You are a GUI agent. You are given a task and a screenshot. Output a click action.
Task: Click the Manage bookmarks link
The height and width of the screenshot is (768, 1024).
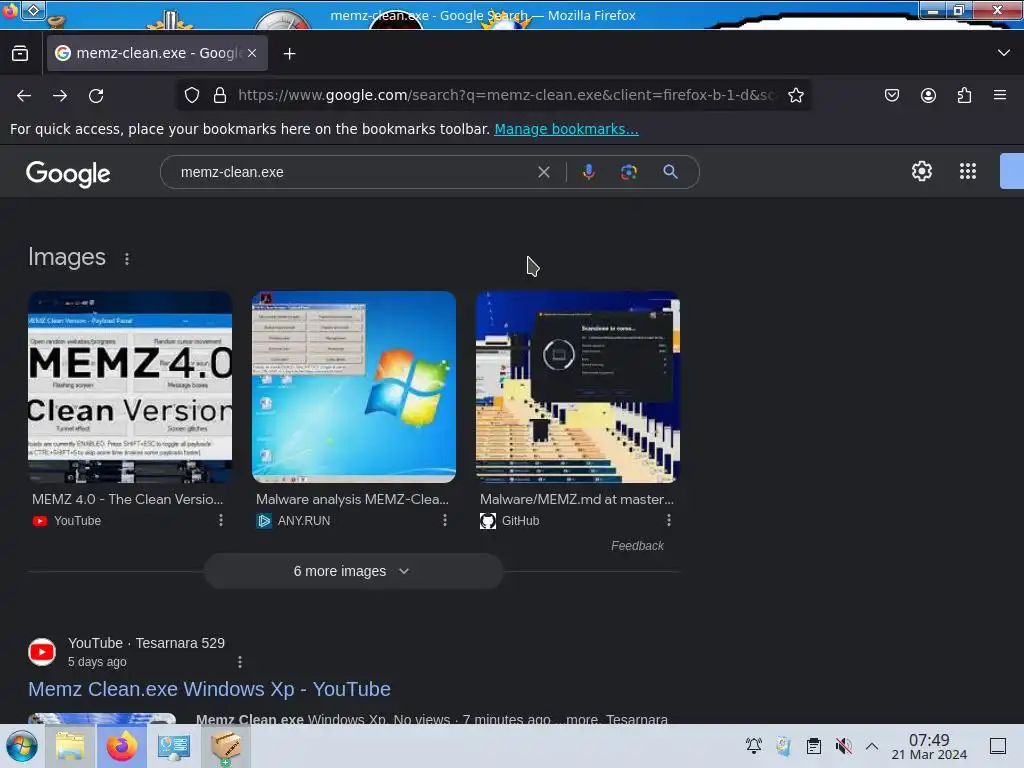(566, 129)
